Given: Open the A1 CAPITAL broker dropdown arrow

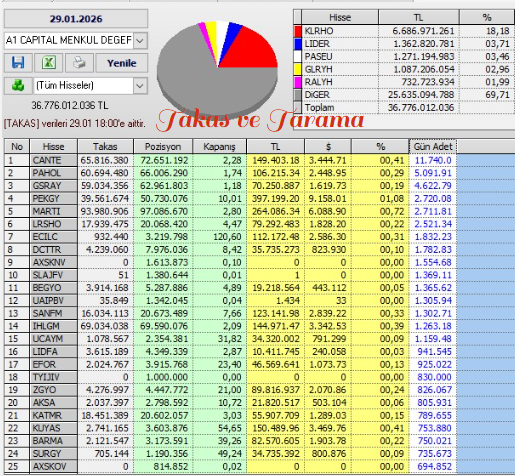Looking at the screenshot, I should point(140,41).
